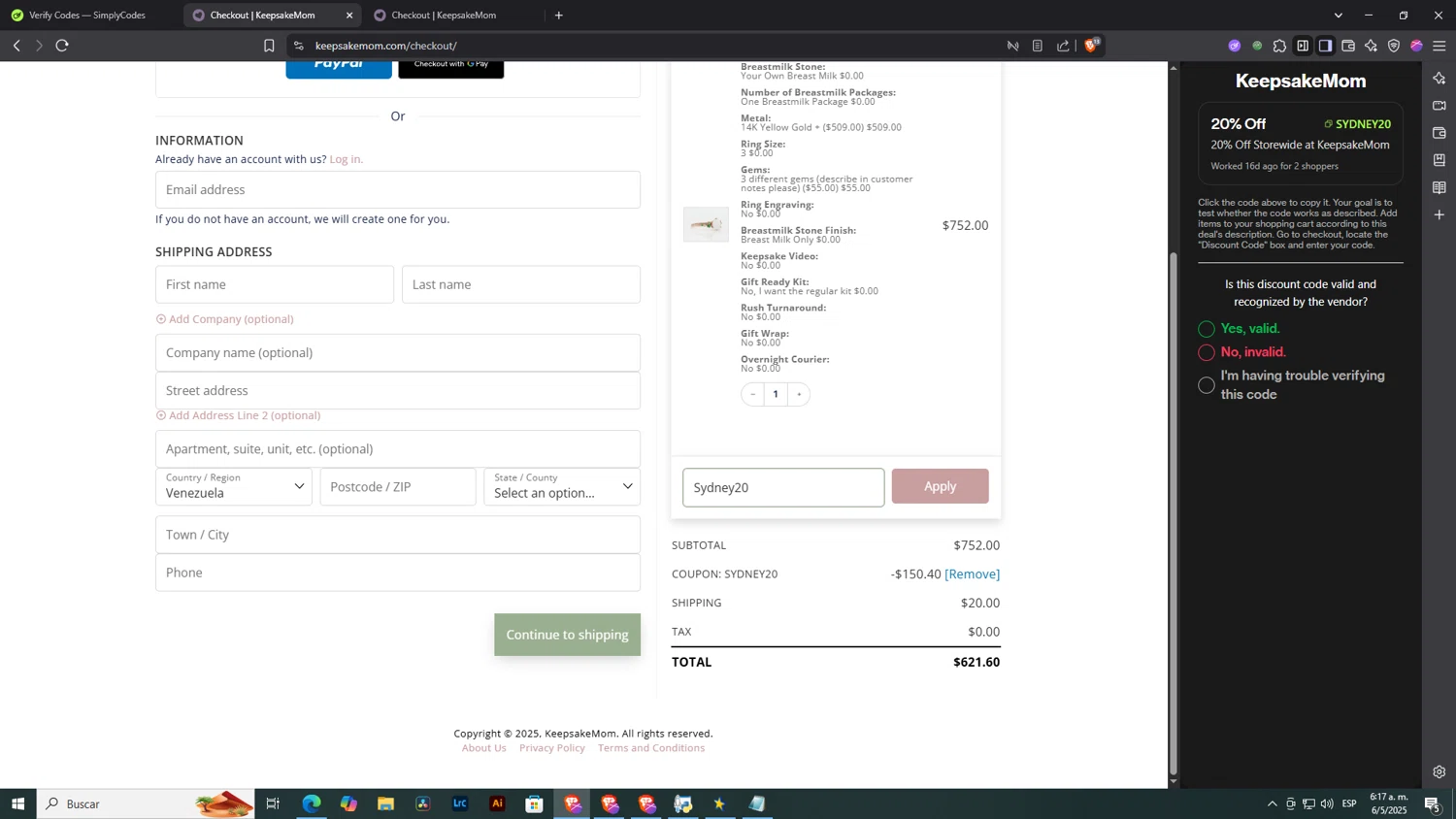This screenshot has width=1456, height=819.
Task: Focus the First name field
Action: coord(275,284)
